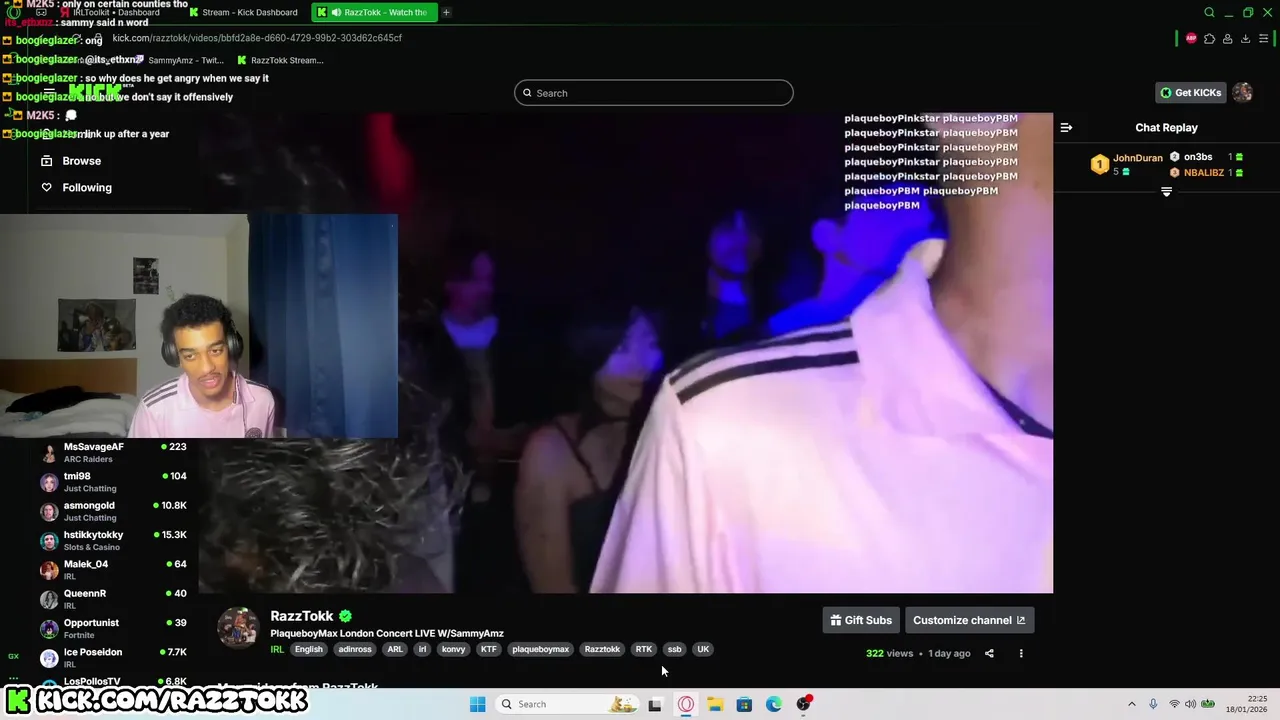Open QueennR channel in sidebar
1280x720 pixels.
(113, 599)
